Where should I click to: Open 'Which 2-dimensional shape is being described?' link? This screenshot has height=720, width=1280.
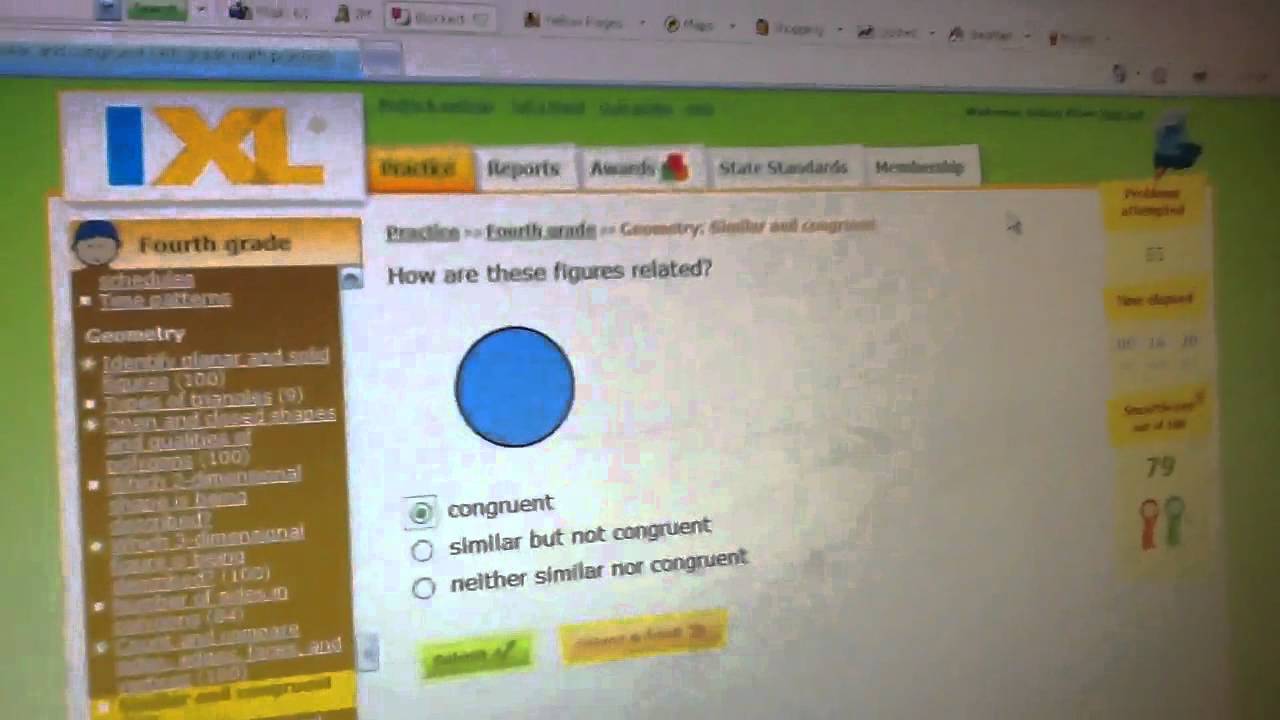click(204, 498)
